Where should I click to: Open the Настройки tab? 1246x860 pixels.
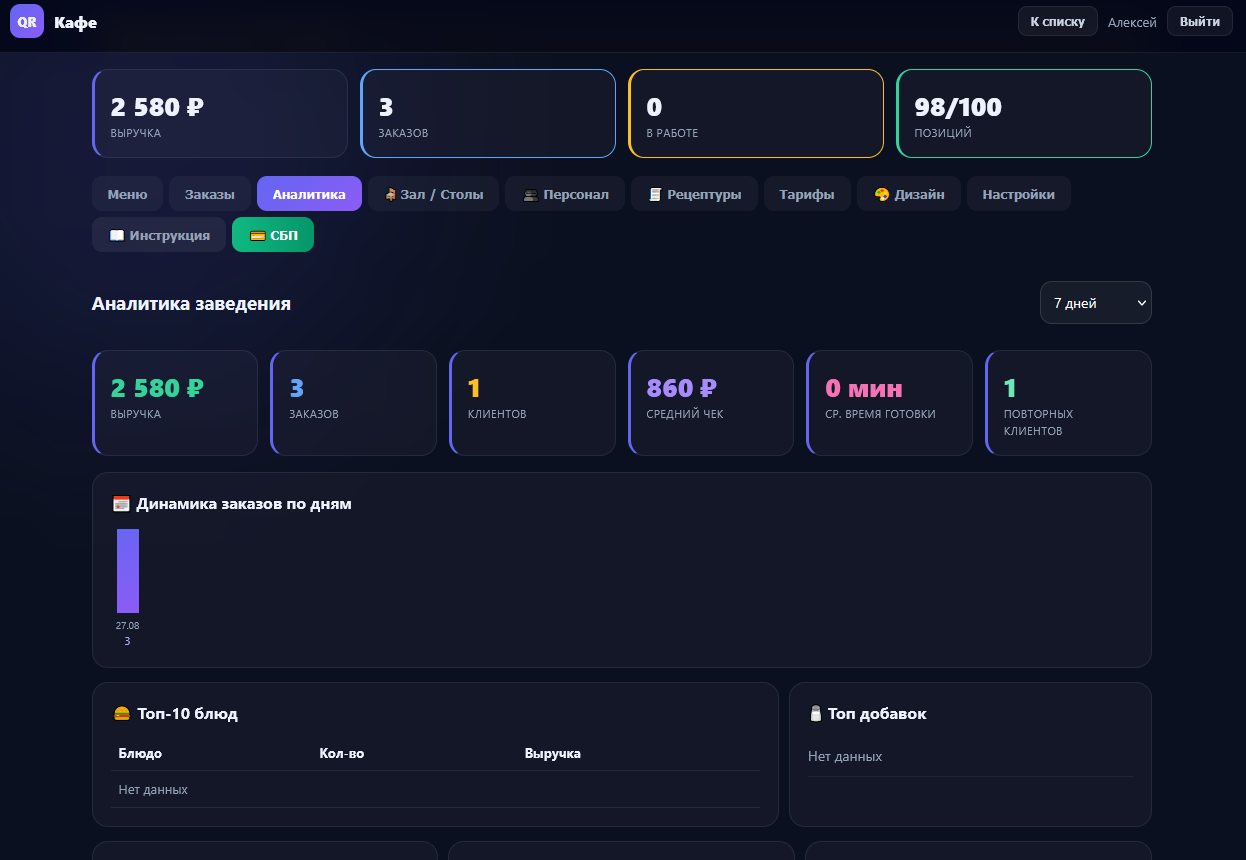pos(1018,194)
